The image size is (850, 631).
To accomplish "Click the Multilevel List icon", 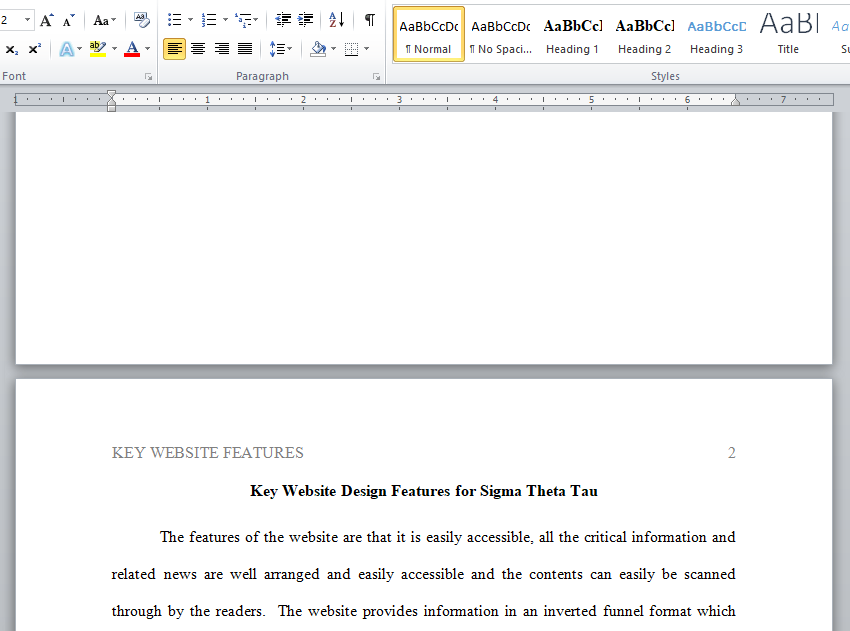I will tap(243, 21).
